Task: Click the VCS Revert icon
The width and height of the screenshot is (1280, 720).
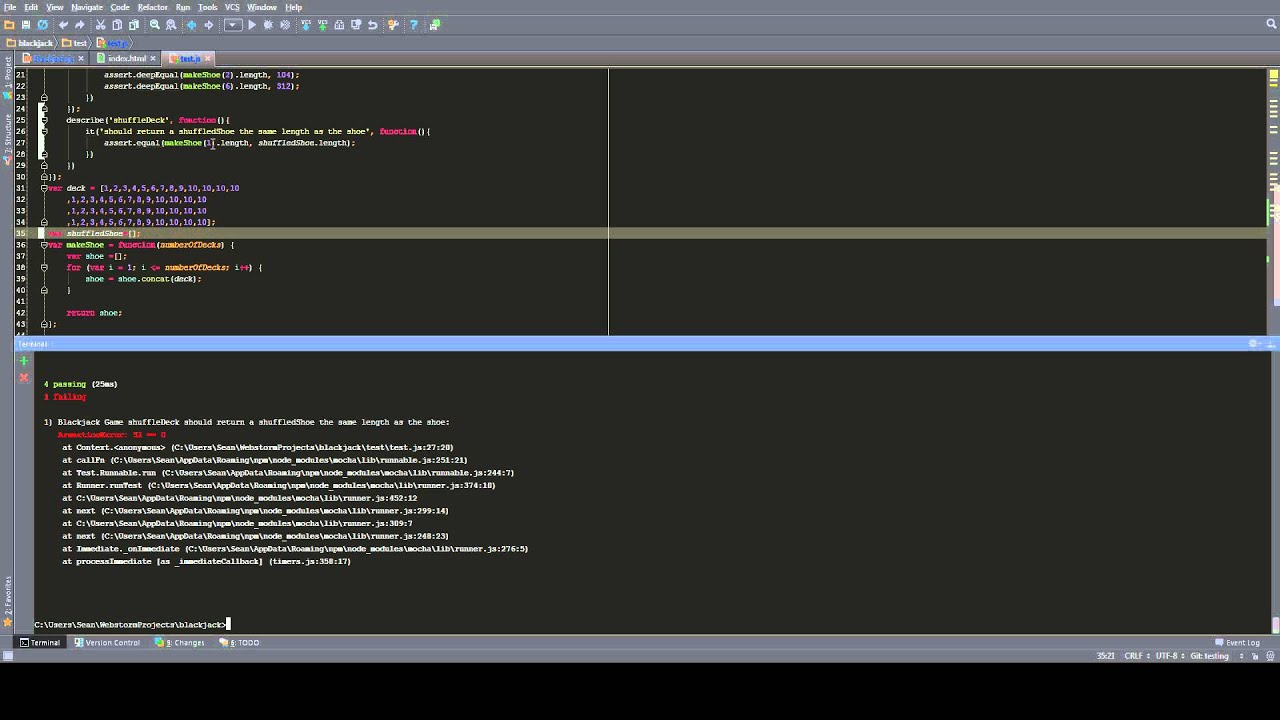Action: click(373, 25)
